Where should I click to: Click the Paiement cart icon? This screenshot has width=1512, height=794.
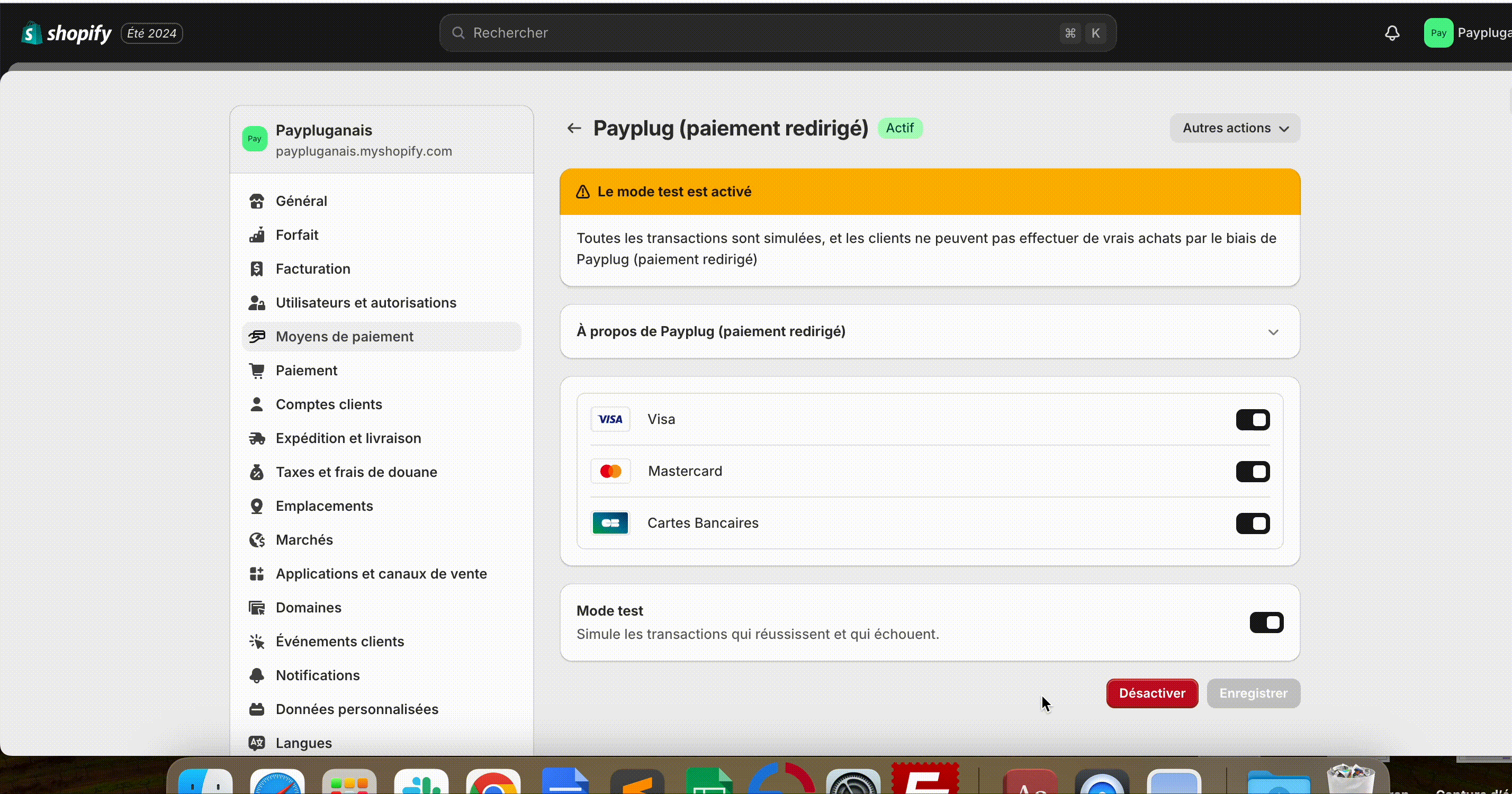[x=256, y=371]
